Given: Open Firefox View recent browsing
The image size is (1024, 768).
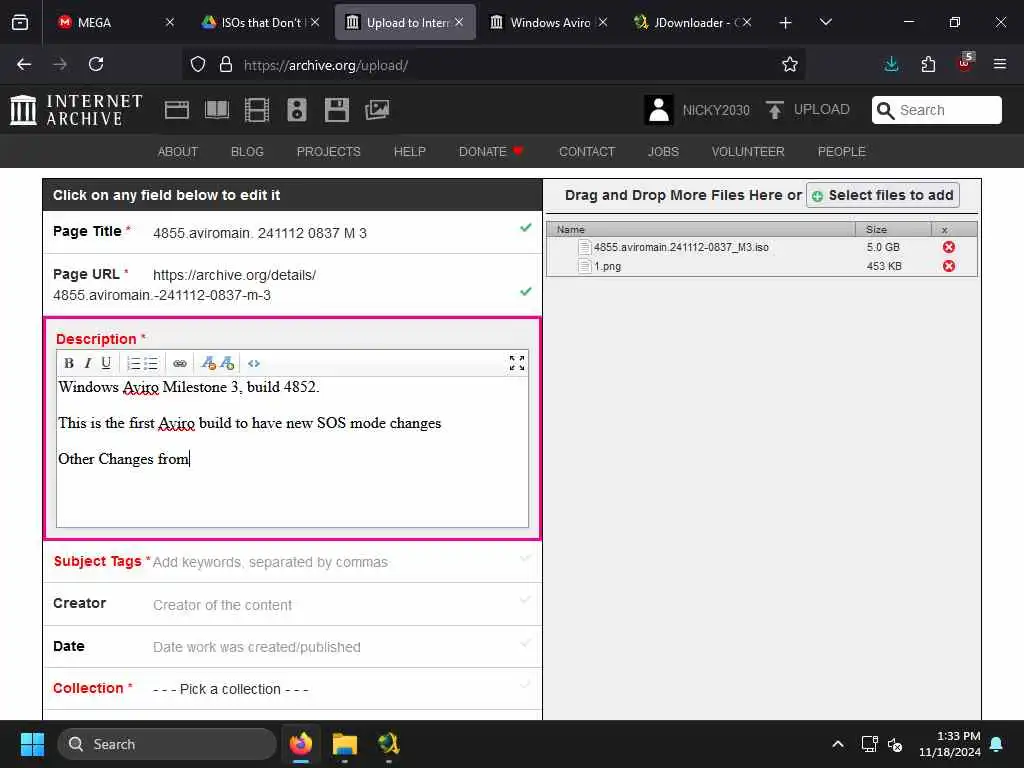Looking at the screenshot, I should (x=20, y=23).
